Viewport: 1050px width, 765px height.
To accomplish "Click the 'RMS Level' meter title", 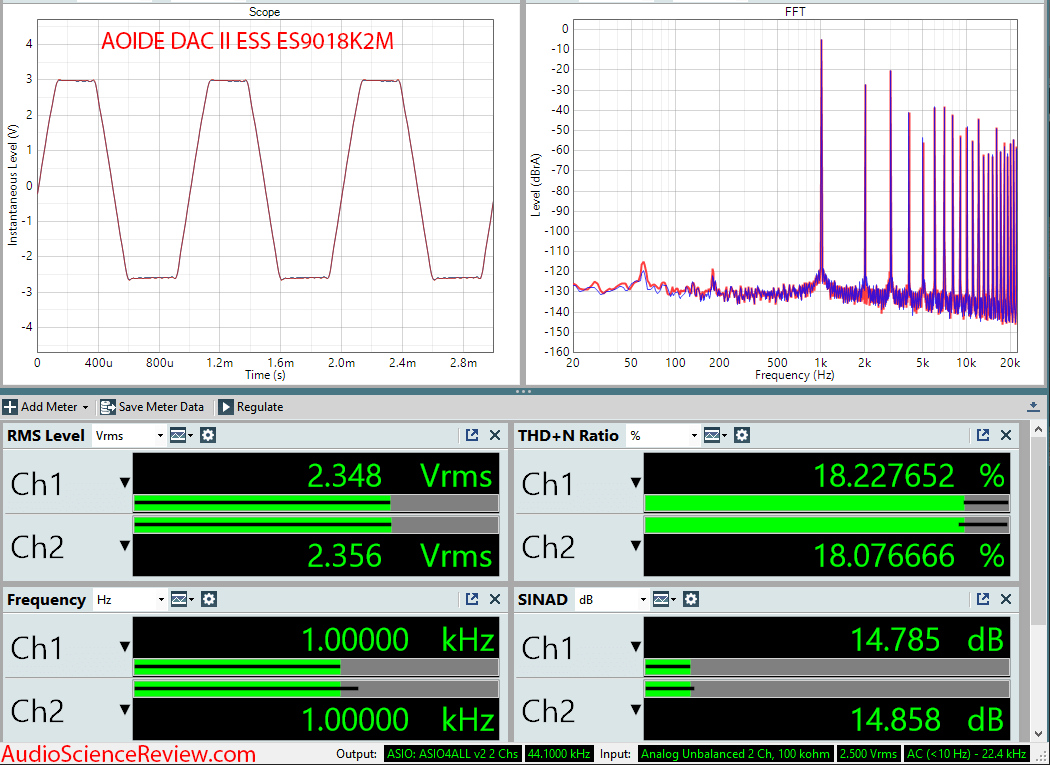I will point(46,435).
